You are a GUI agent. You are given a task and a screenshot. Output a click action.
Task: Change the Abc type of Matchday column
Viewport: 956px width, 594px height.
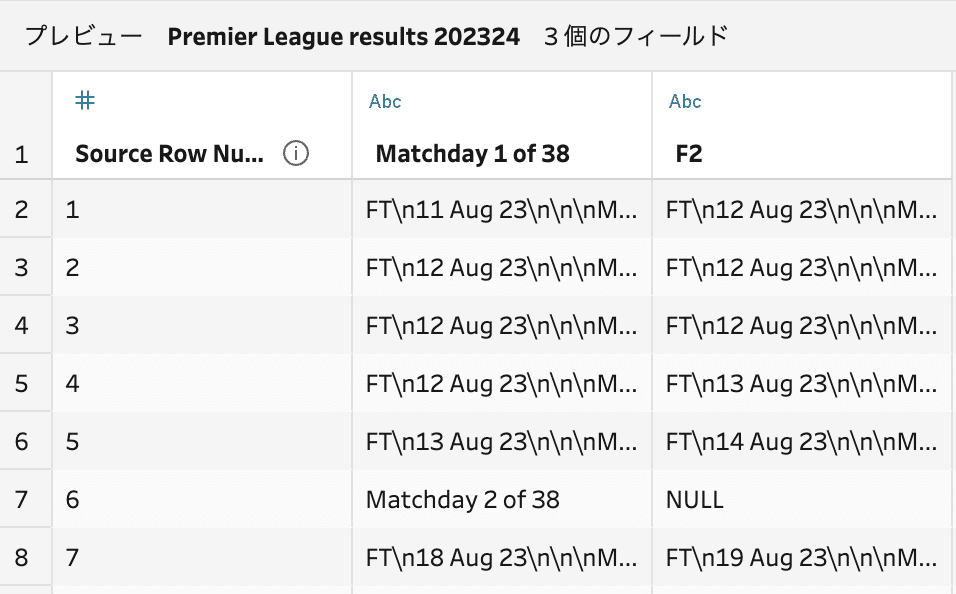point(385,101)
